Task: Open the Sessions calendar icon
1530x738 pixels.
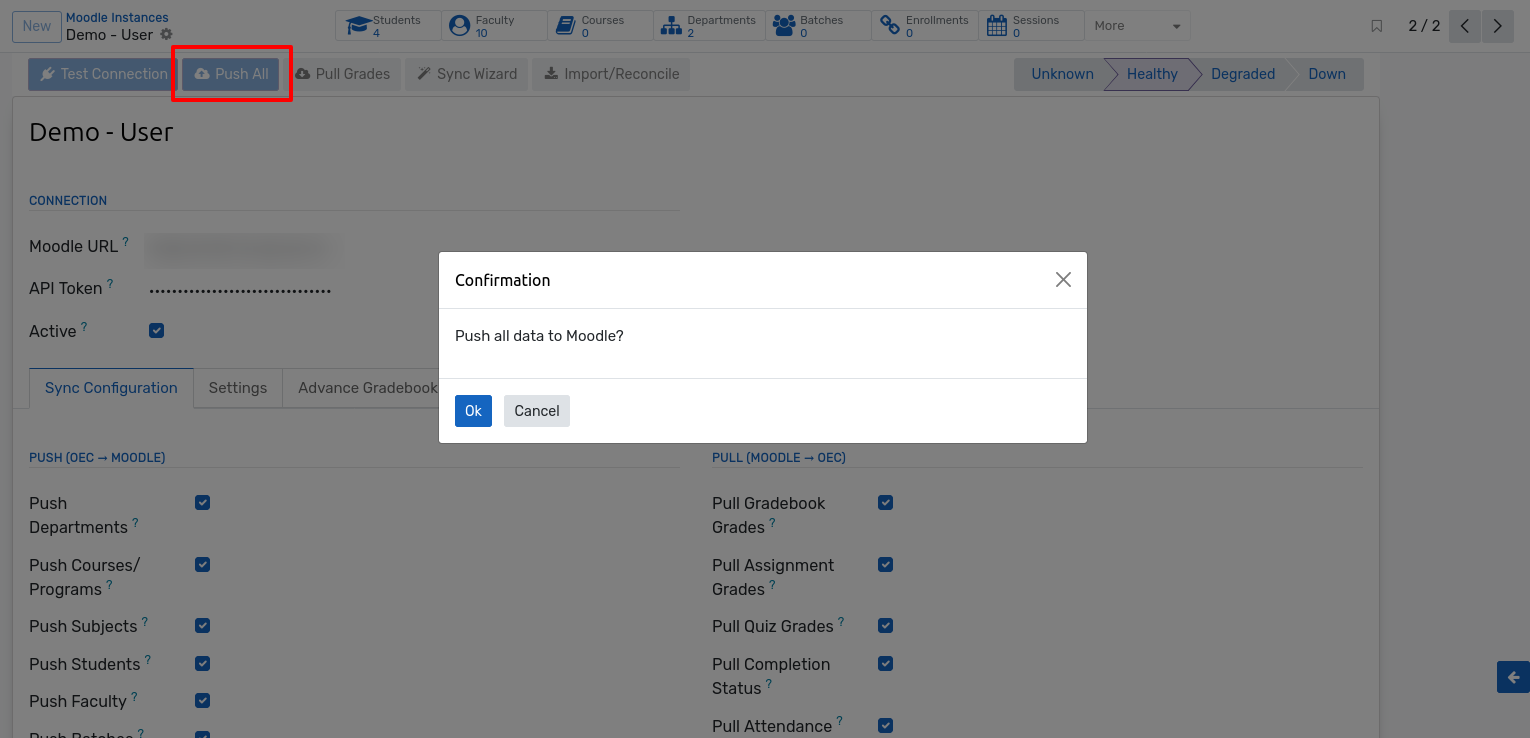Action: tap(996, 26)
